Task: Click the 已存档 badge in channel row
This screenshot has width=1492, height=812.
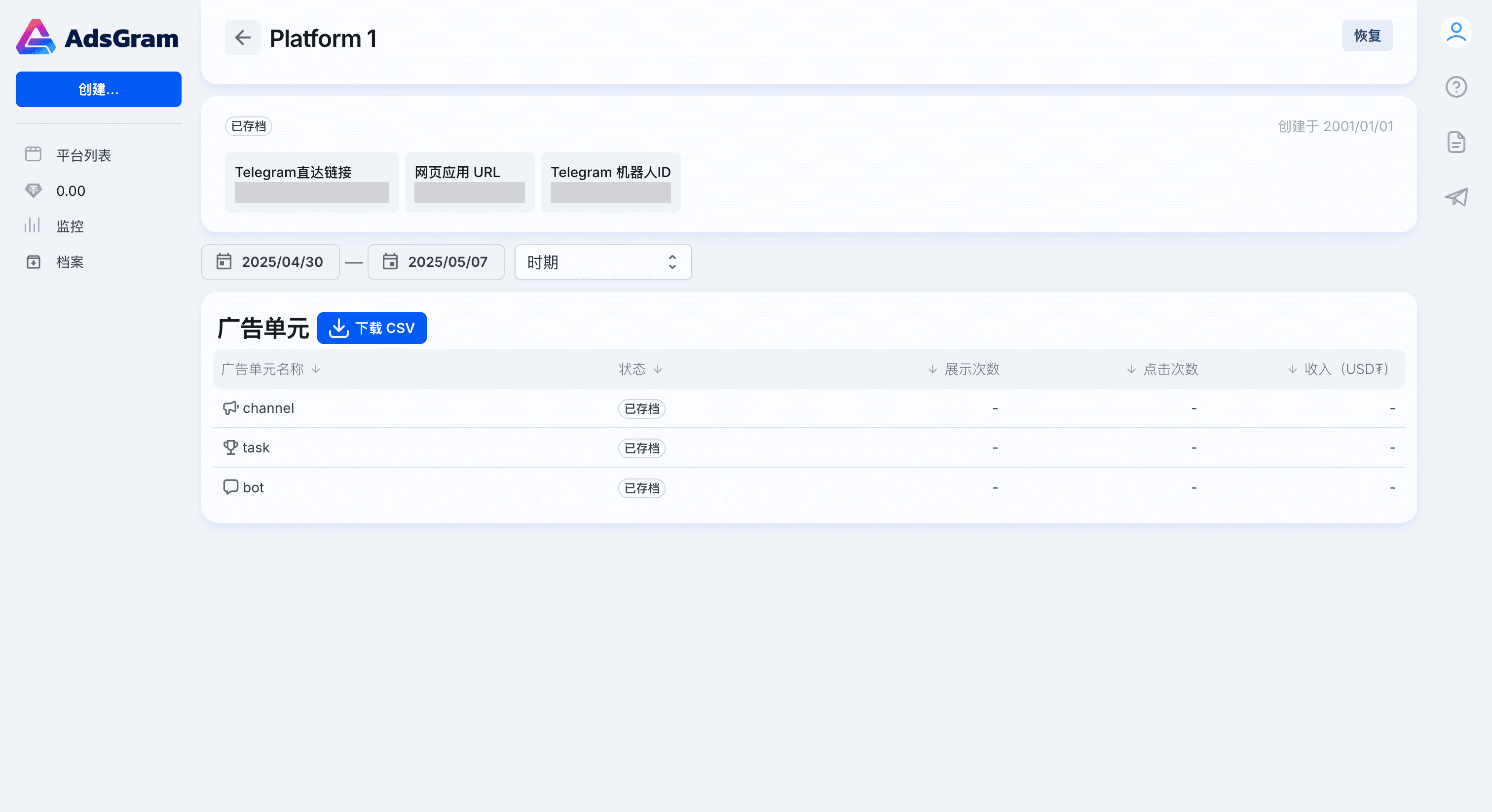Action: coord(642,409)
